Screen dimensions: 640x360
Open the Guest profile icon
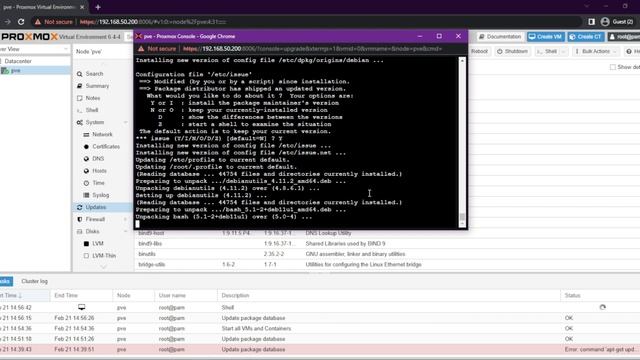(605, 22)
